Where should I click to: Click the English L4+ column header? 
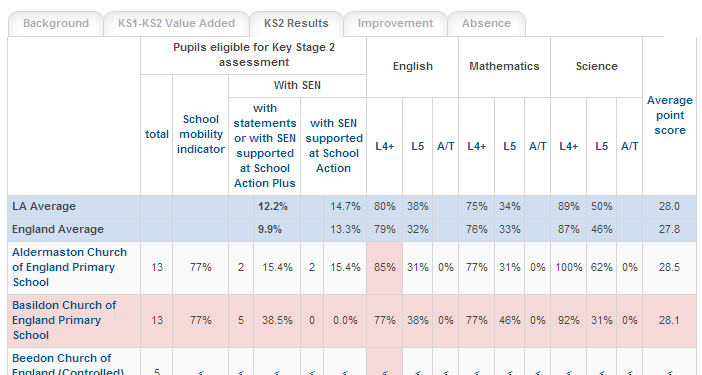coord(385,146)
